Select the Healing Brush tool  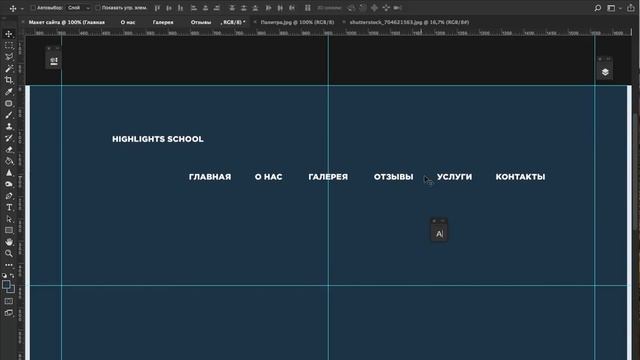tap(9, 104)
